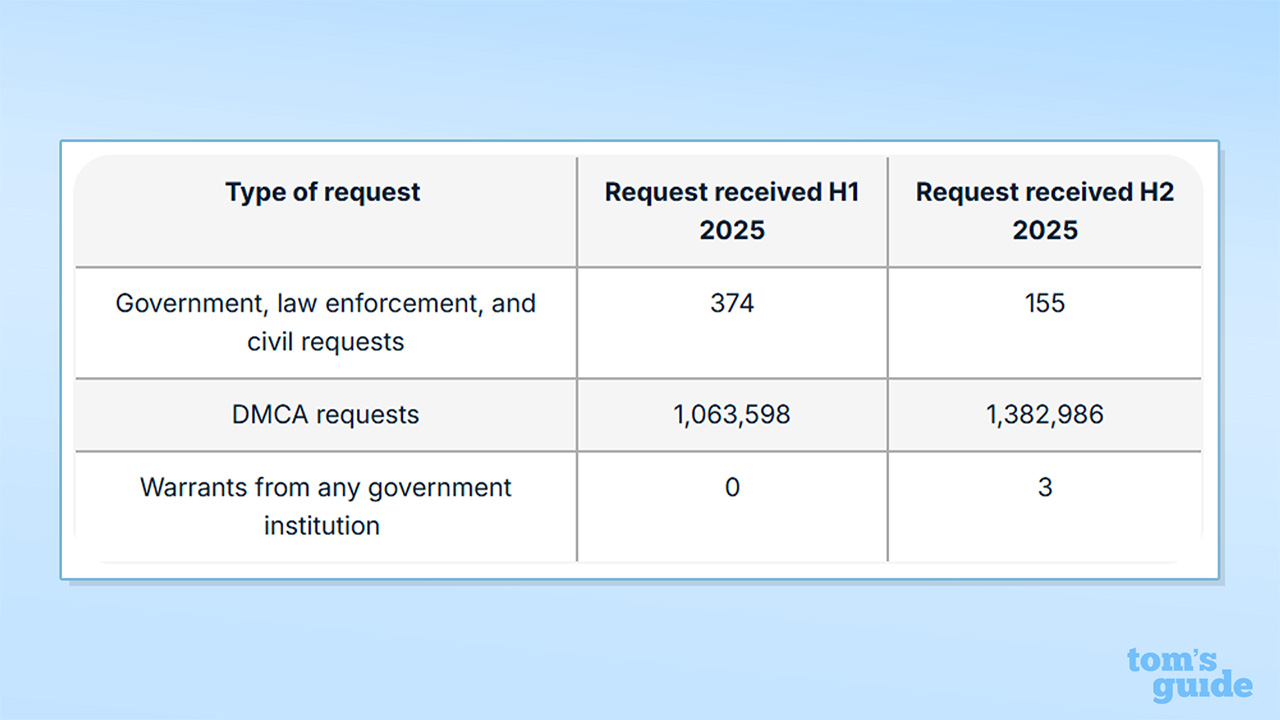1280x720 pixels.
Task: Click the word "institution"
Action: click(x=322, y=525)
